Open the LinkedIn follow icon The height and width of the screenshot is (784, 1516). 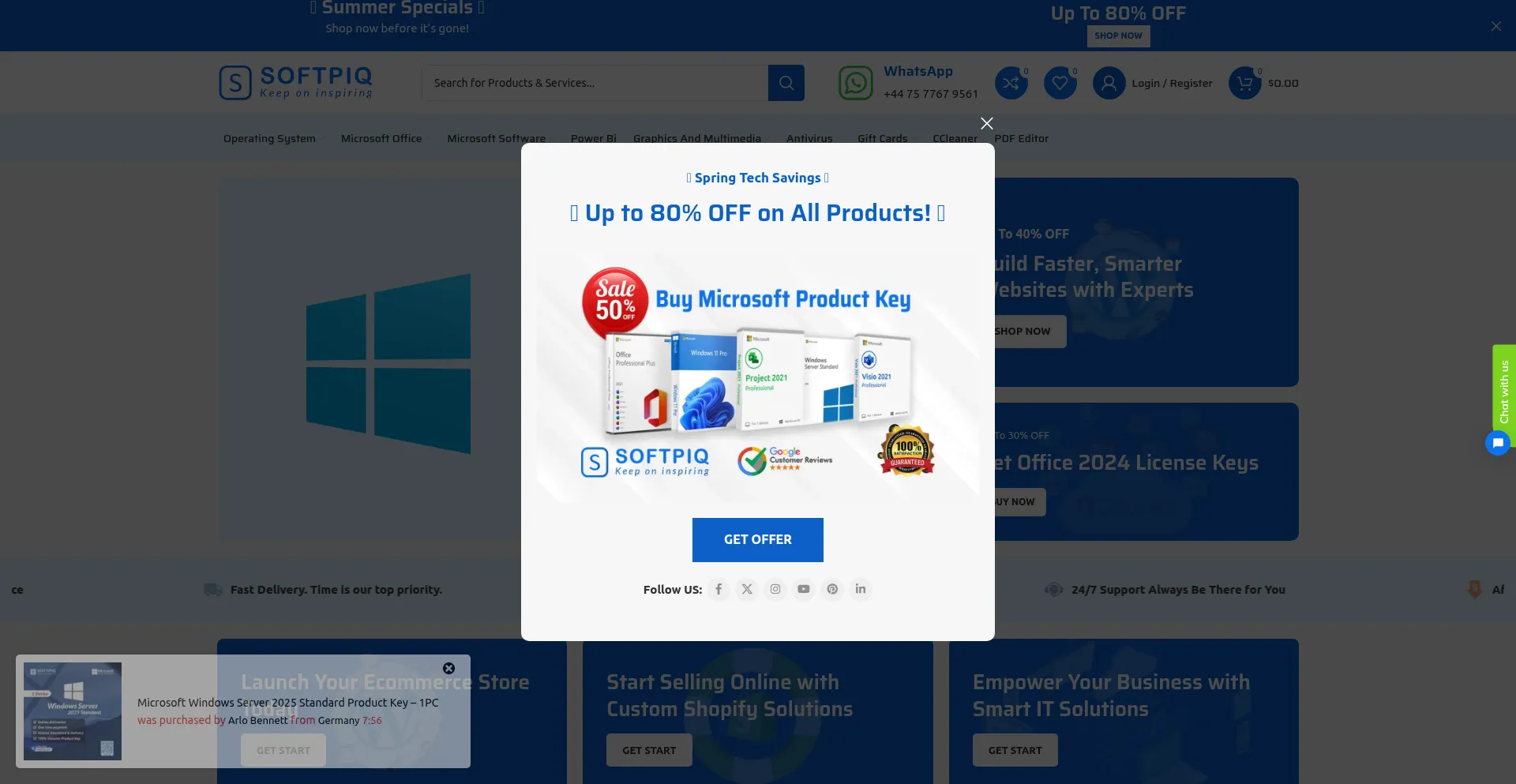[x=861, y=589]
